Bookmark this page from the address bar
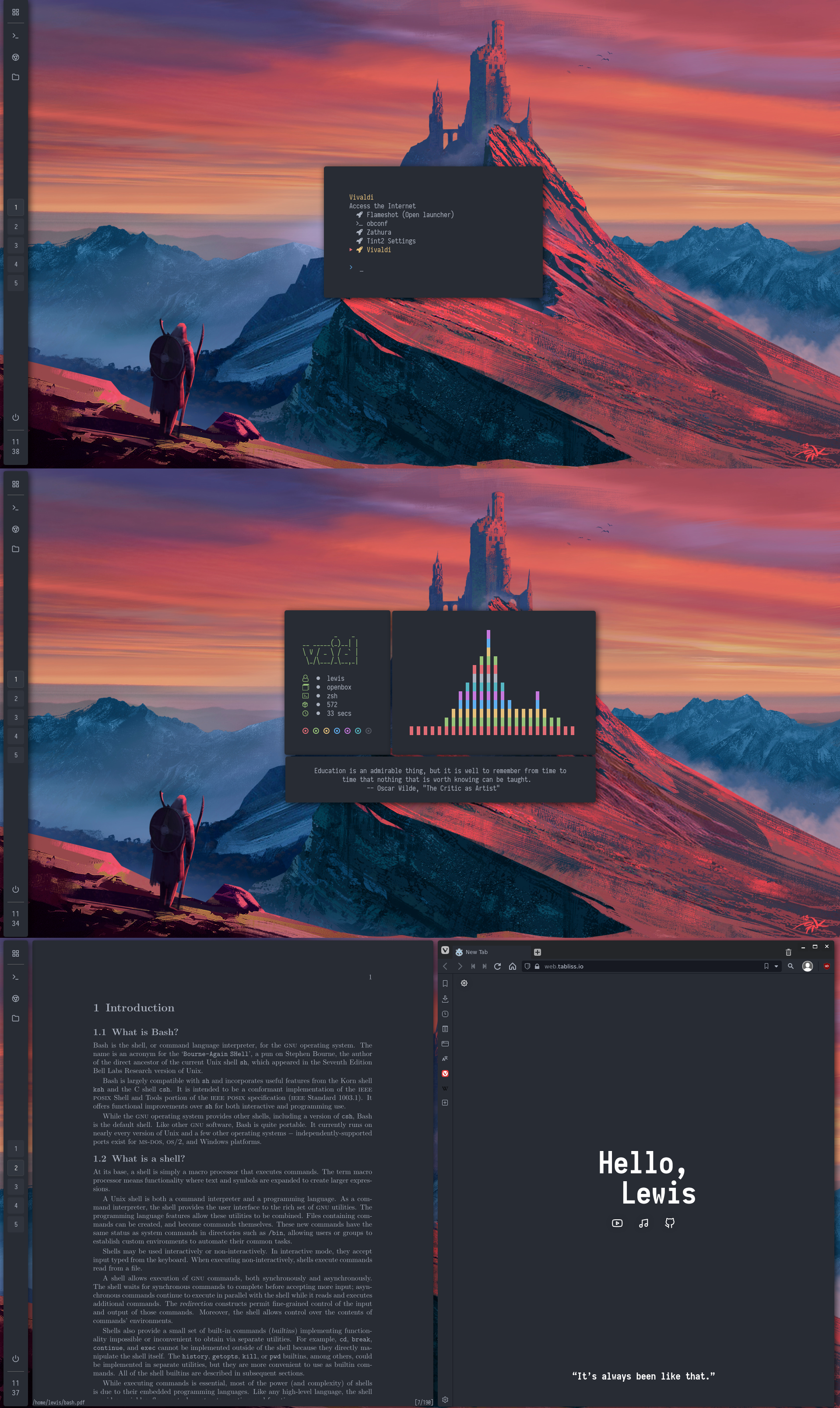 (766, 966)
